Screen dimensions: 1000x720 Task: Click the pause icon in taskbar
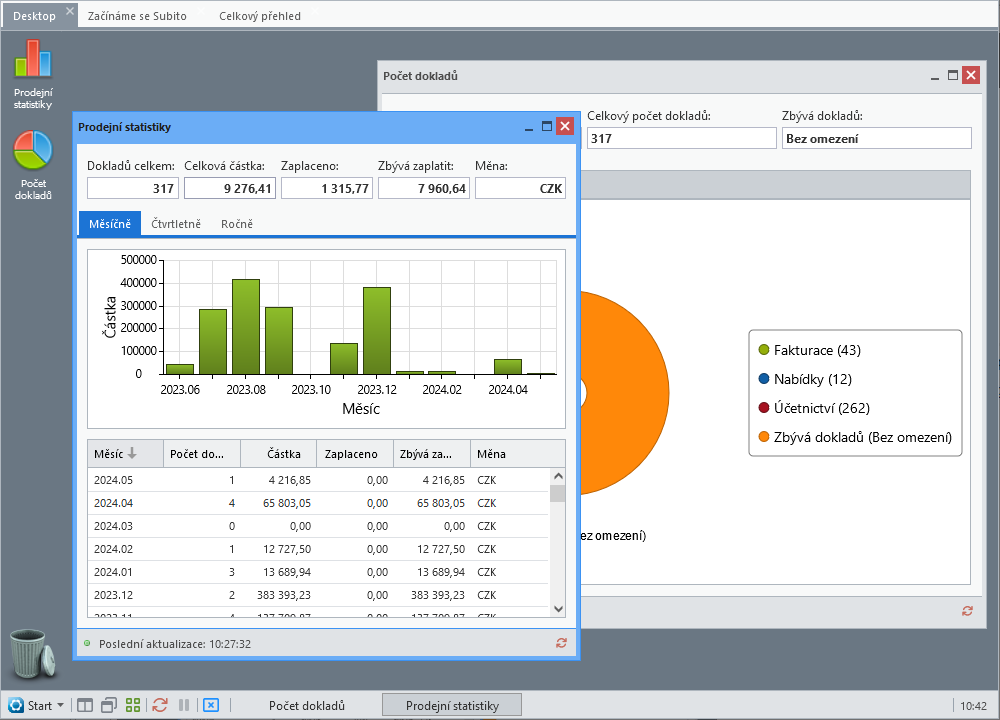[184, 705]
